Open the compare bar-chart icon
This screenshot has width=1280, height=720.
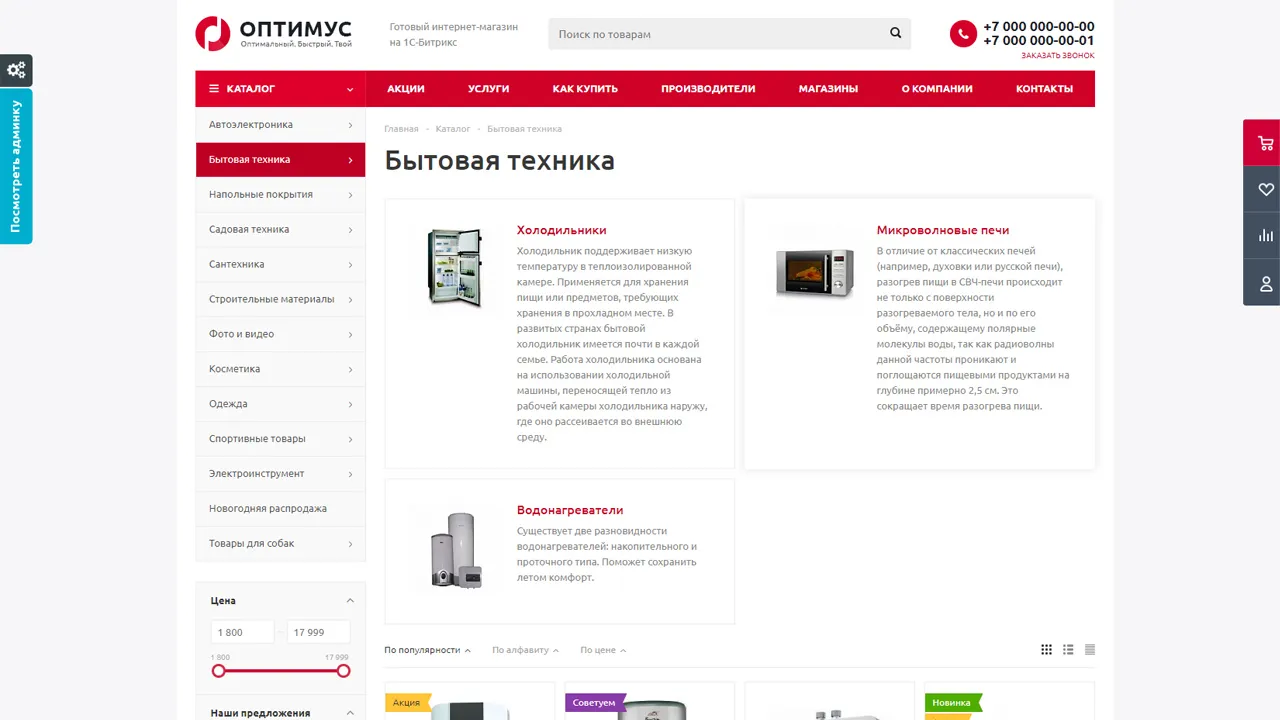pos(1265,236)
